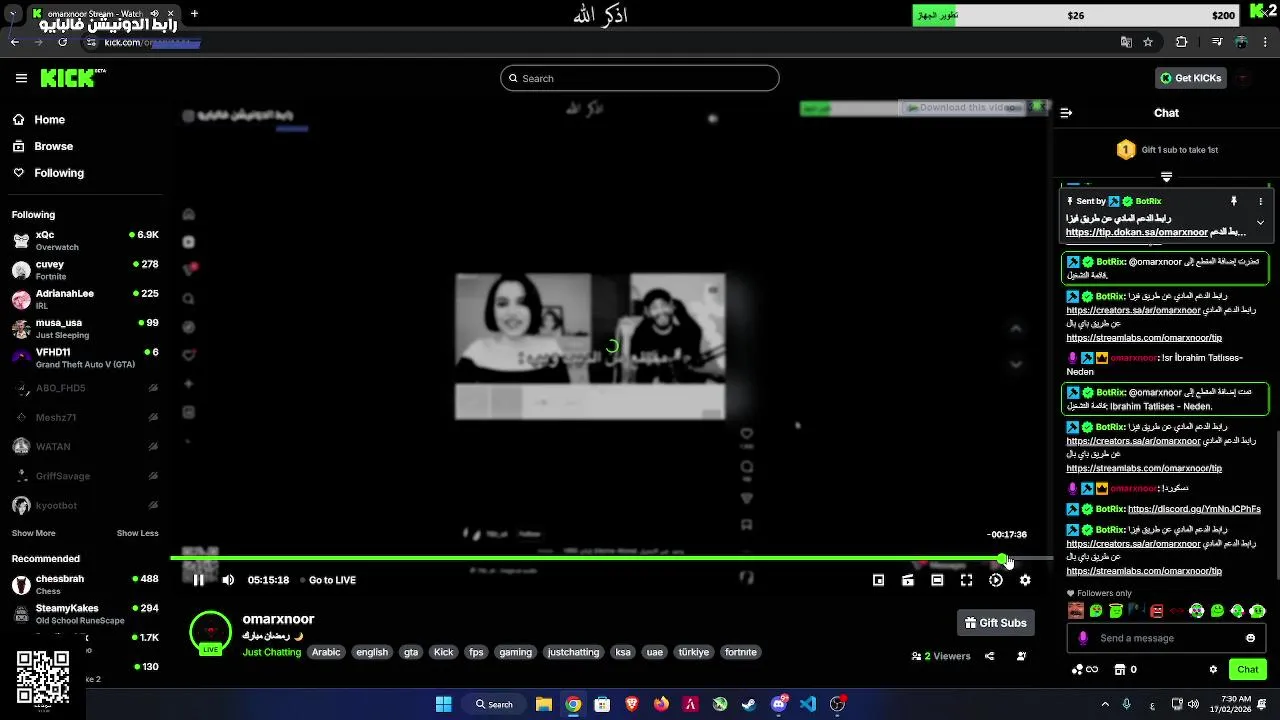1280x720 pixels.
Task: Open the emoji picker in chat input
Action: [1250, 638]
